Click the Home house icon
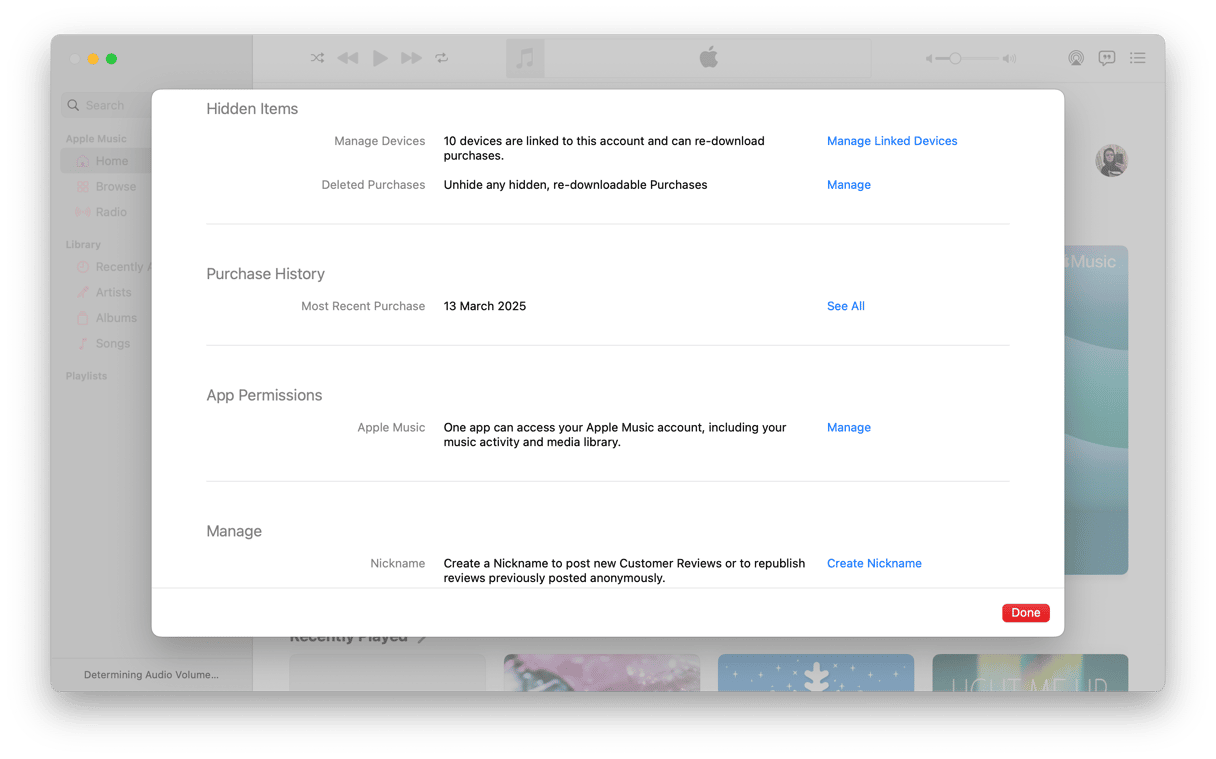Image resolution: width=1216 pixels, height=759 pixels. click(x=83, y=161)
